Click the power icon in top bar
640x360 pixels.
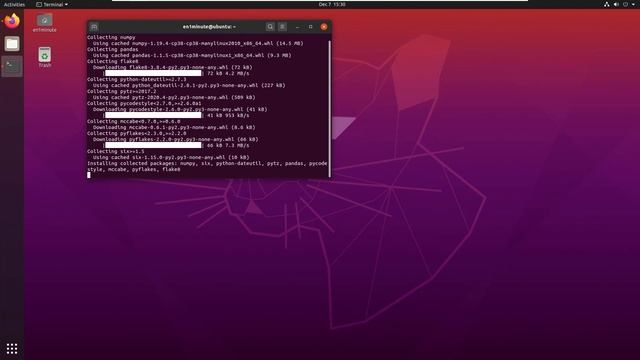tap(625, 4)
